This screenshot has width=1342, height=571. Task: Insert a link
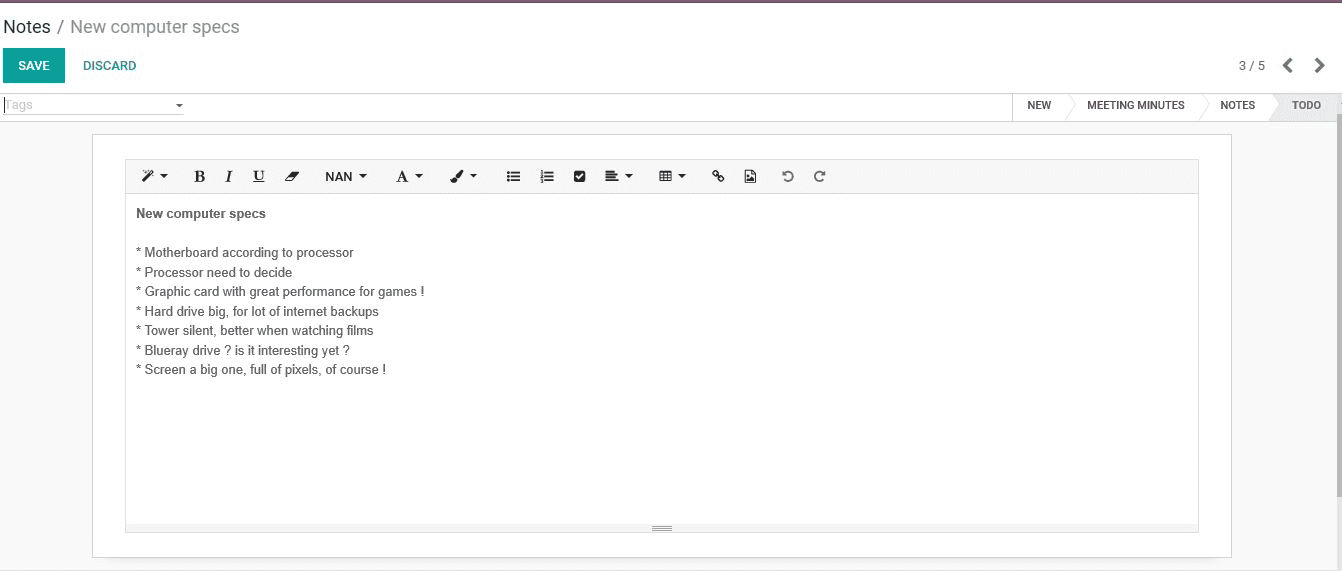pos(718,177)
